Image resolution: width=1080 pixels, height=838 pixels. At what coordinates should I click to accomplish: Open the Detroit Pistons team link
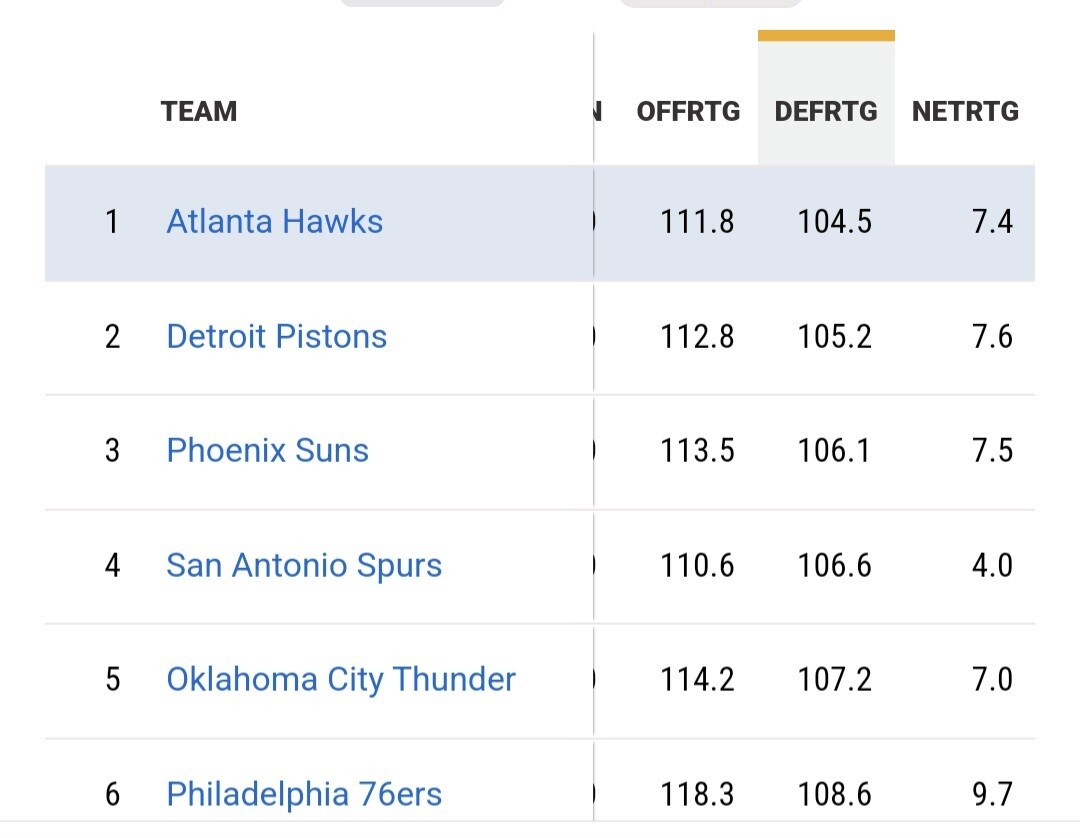277,336
